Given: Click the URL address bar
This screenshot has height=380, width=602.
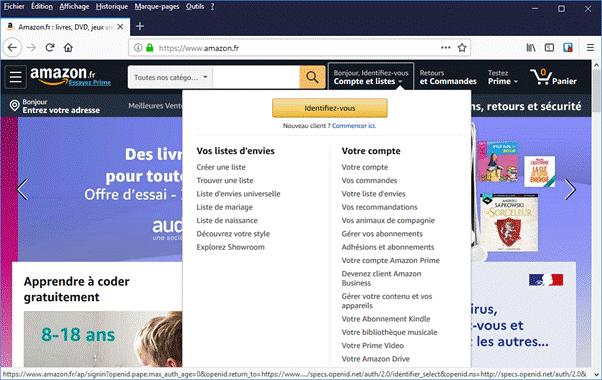Looking at the screenshot, I should [298, 48].
